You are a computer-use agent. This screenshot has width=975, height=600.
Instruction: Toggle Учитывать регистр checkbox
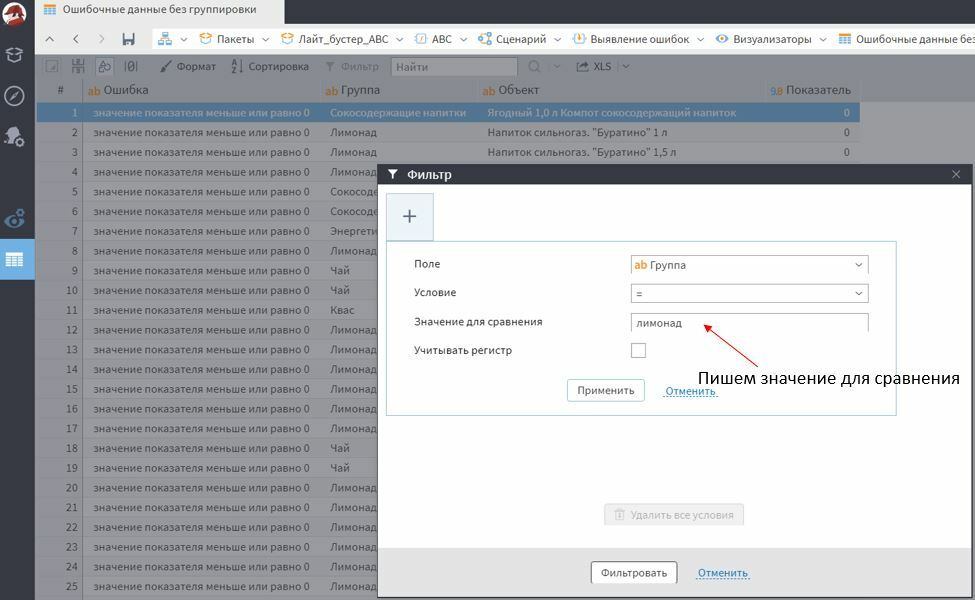(638, 350)
